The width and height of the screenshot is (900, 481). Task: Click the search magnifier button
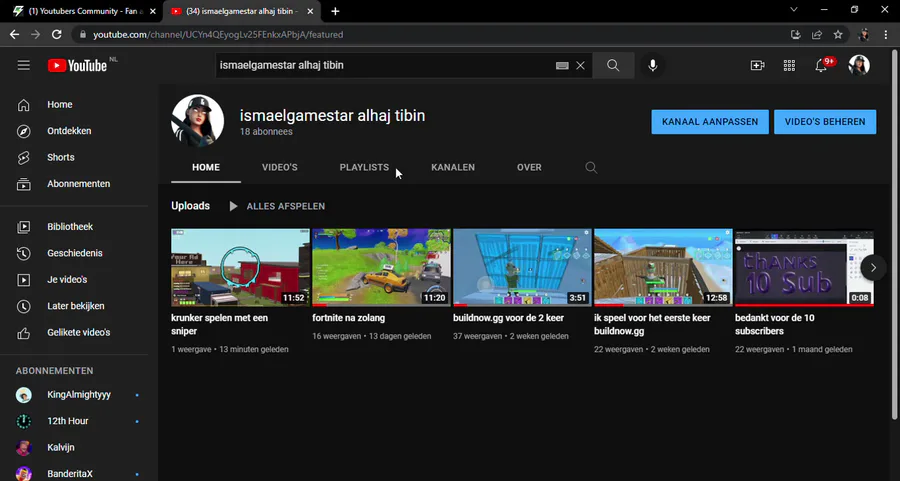(613, 65)
